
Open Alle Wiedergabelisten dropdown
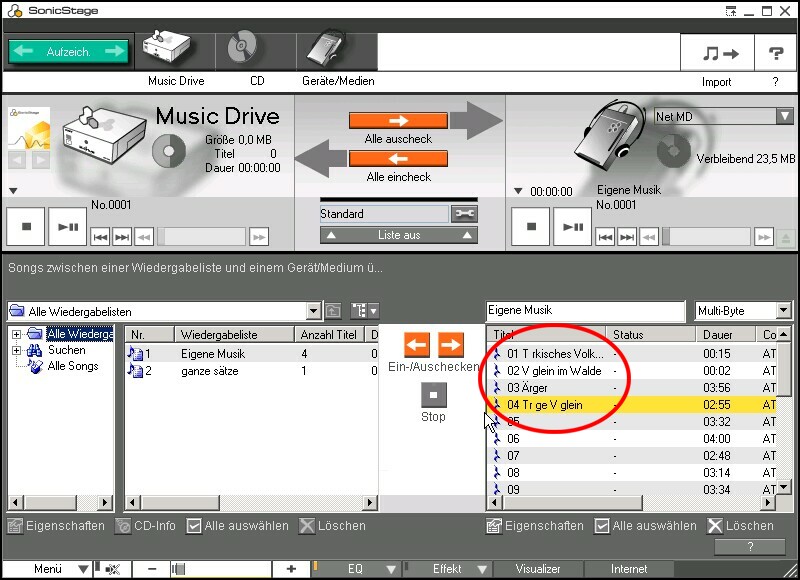pos(313,311)
